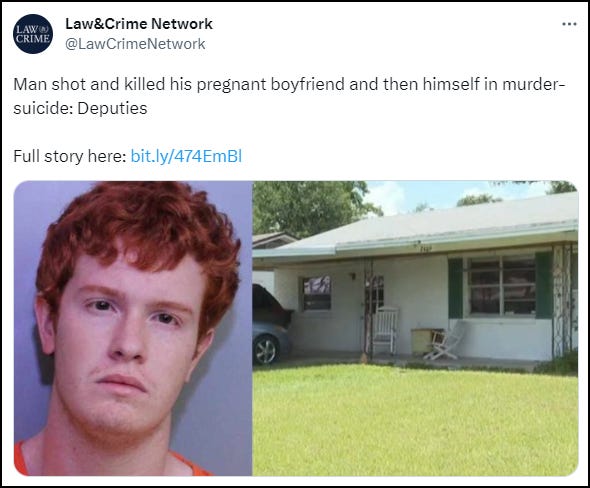Click the tipped folding chair on porch
The width and height of the screenshot is (590, 488).
444,344
